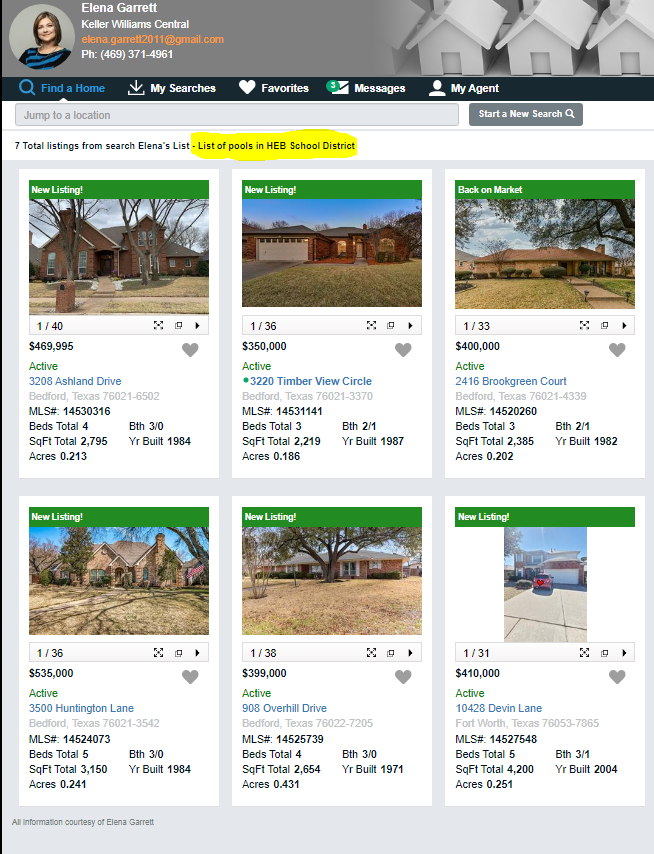Advance to next photo of 3208 Ashland Drive

pyautogui.click(x=197, y=326)
